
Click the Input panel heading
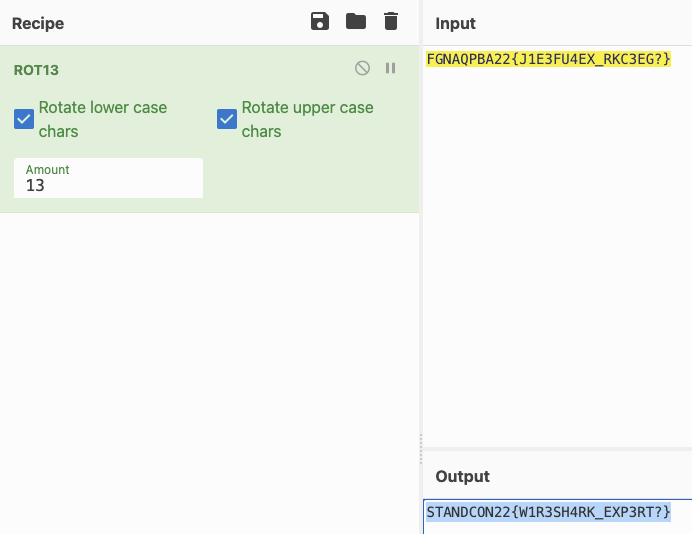click(x=455, y=23)
